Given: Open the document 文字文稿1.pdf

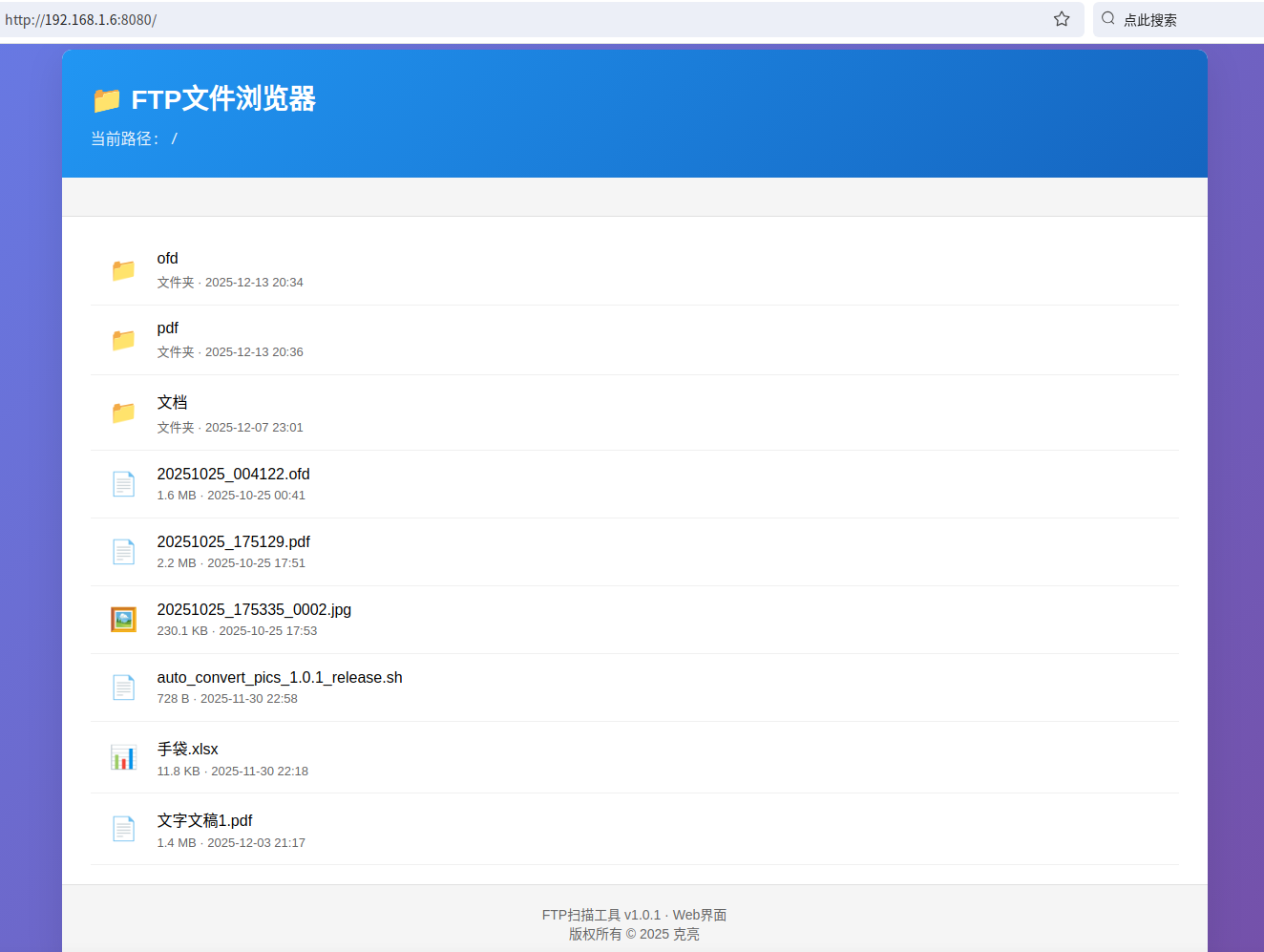Looking at the screenshot, I should click(x=204, y=820).
